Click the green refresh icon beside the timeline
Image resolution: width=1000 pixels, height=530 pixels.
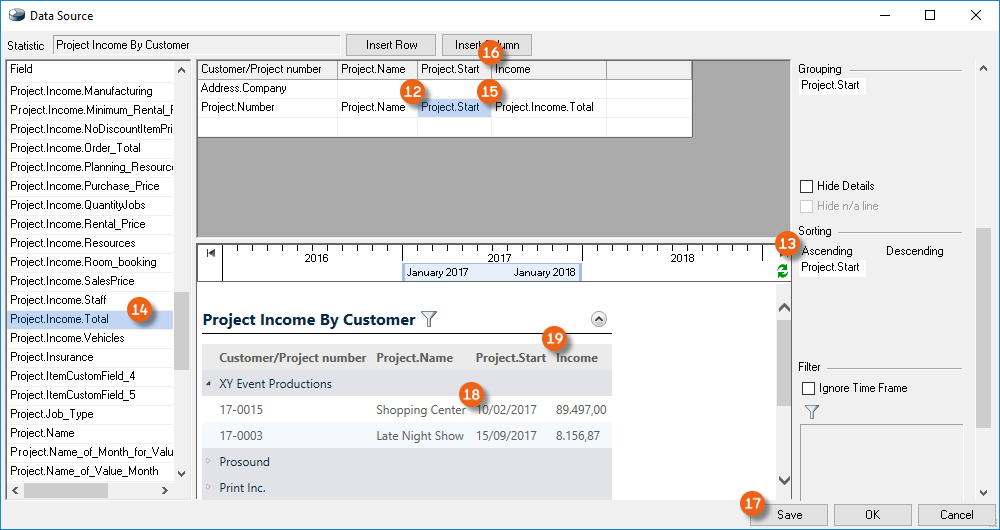(x=782, y=270)
